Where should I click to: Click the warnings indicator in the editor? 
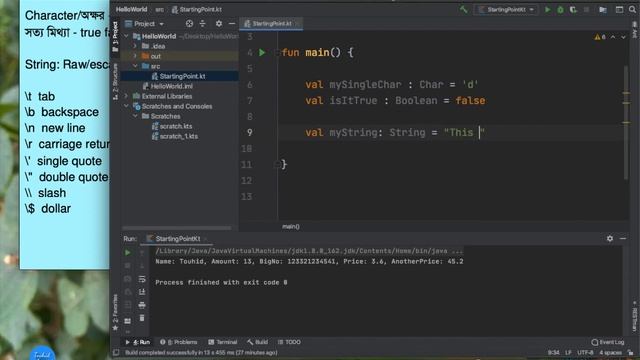coord(600,37)
